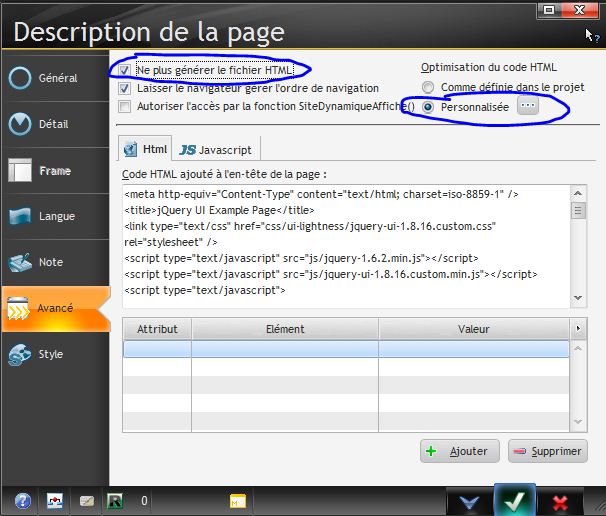Cancel the dialog with the red X
Viewport: 606px width, 516px height.
click(560, 500)
